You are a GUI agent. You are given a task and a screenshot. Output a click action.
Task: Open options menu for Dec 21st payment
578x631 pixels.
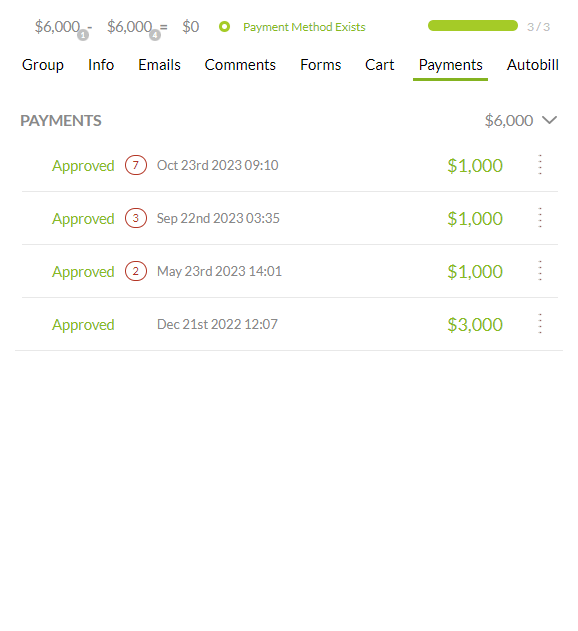(x=540, y=324)
